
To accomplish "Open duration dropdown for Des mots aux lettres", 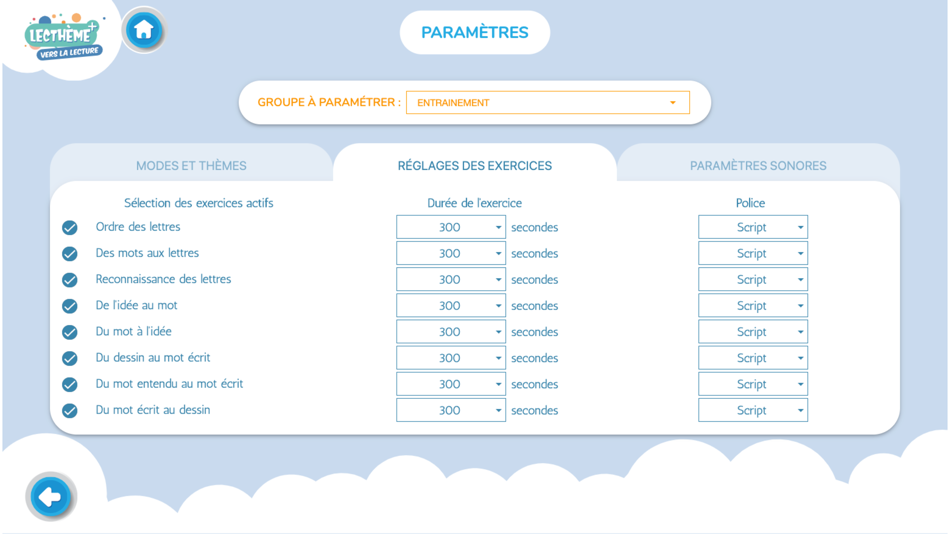I will tap(451, 253).
